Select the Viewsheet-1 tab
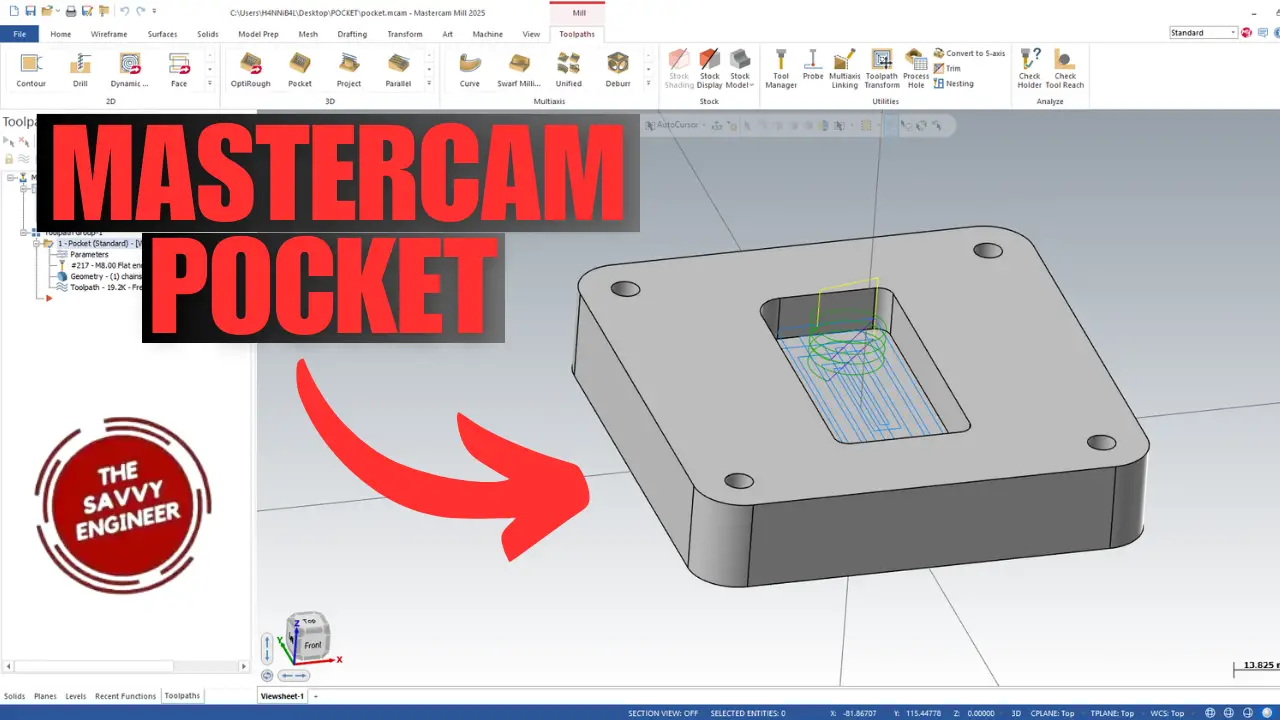Viewport: 1280px width, 720px height. click(x=282, y=696)
